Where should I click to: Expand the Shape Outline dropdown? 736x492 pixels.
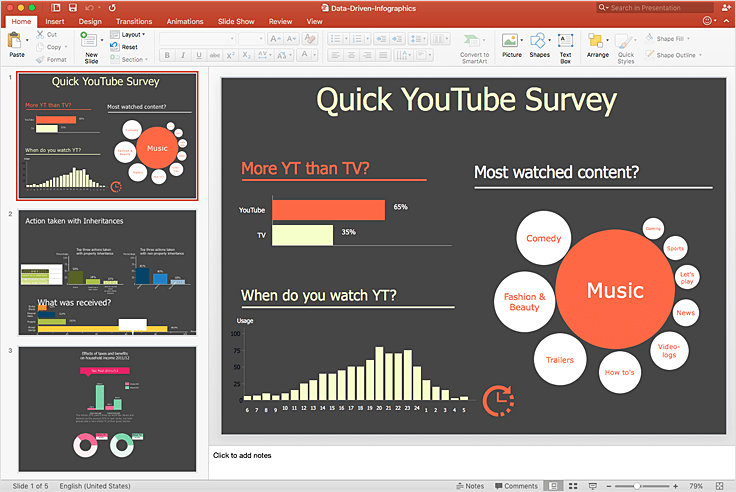tap(700, 55)
